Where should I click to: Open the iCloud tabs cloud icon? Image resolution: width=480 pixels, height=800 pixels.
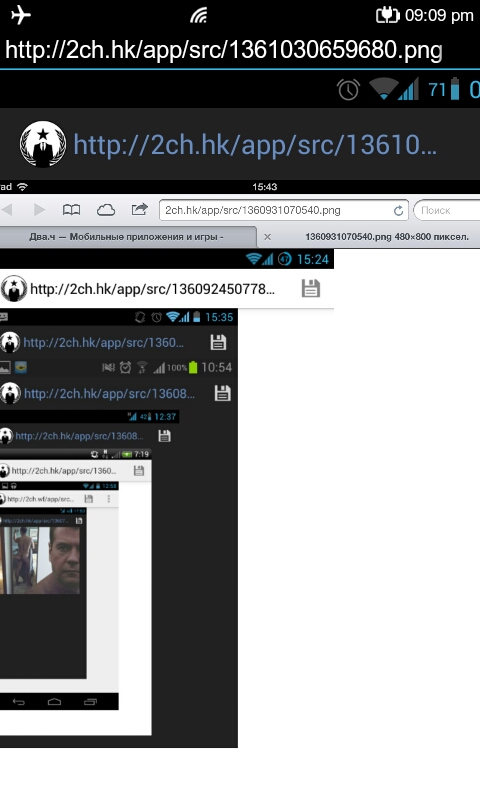[106, 210]
